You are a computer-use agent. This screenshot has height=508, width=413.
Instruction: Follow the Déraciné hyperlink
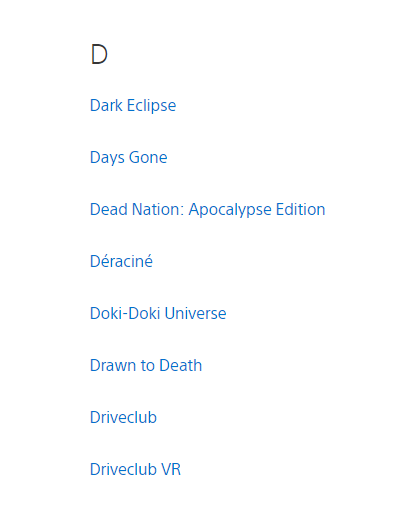121,261
